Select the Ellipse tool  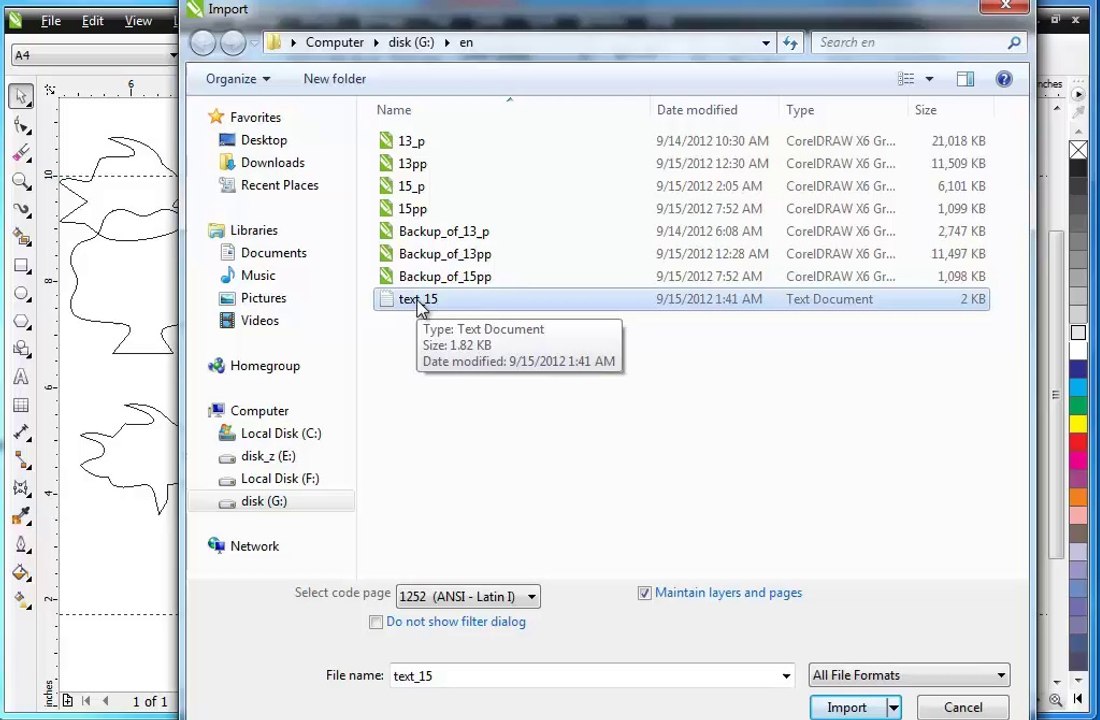click(21, 294)
